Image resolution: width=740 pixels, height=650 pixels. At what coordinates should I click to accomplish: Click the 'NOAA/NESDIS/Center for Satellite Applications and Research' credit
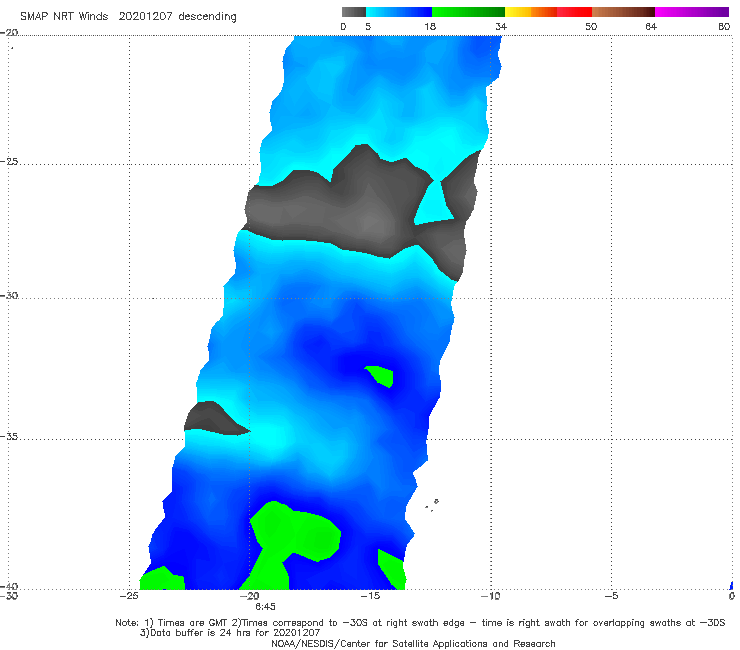coord(413,644)
